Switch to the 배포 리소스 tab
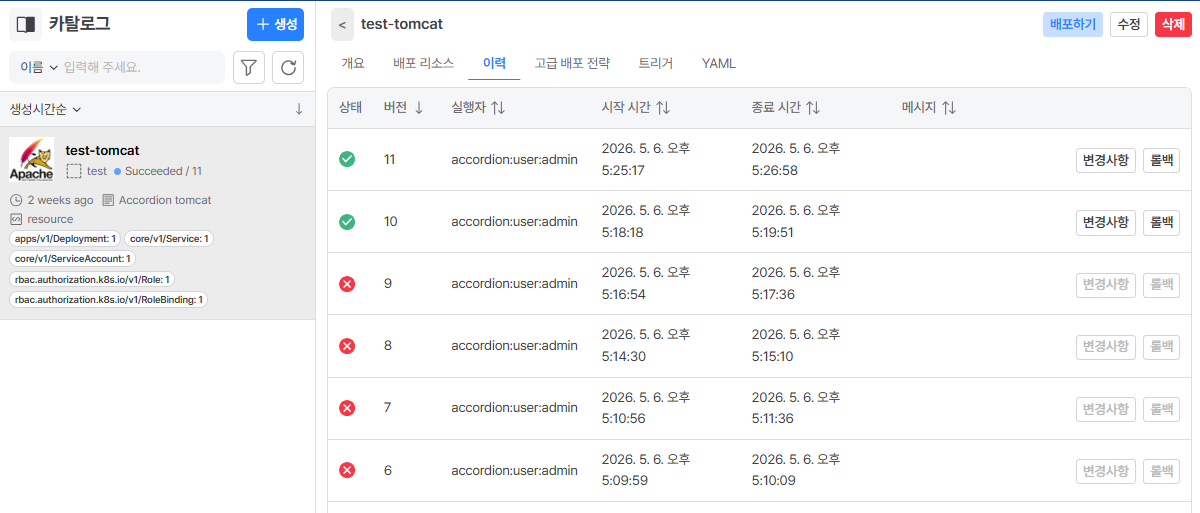The image size is (1200, 513). point(424,63)
